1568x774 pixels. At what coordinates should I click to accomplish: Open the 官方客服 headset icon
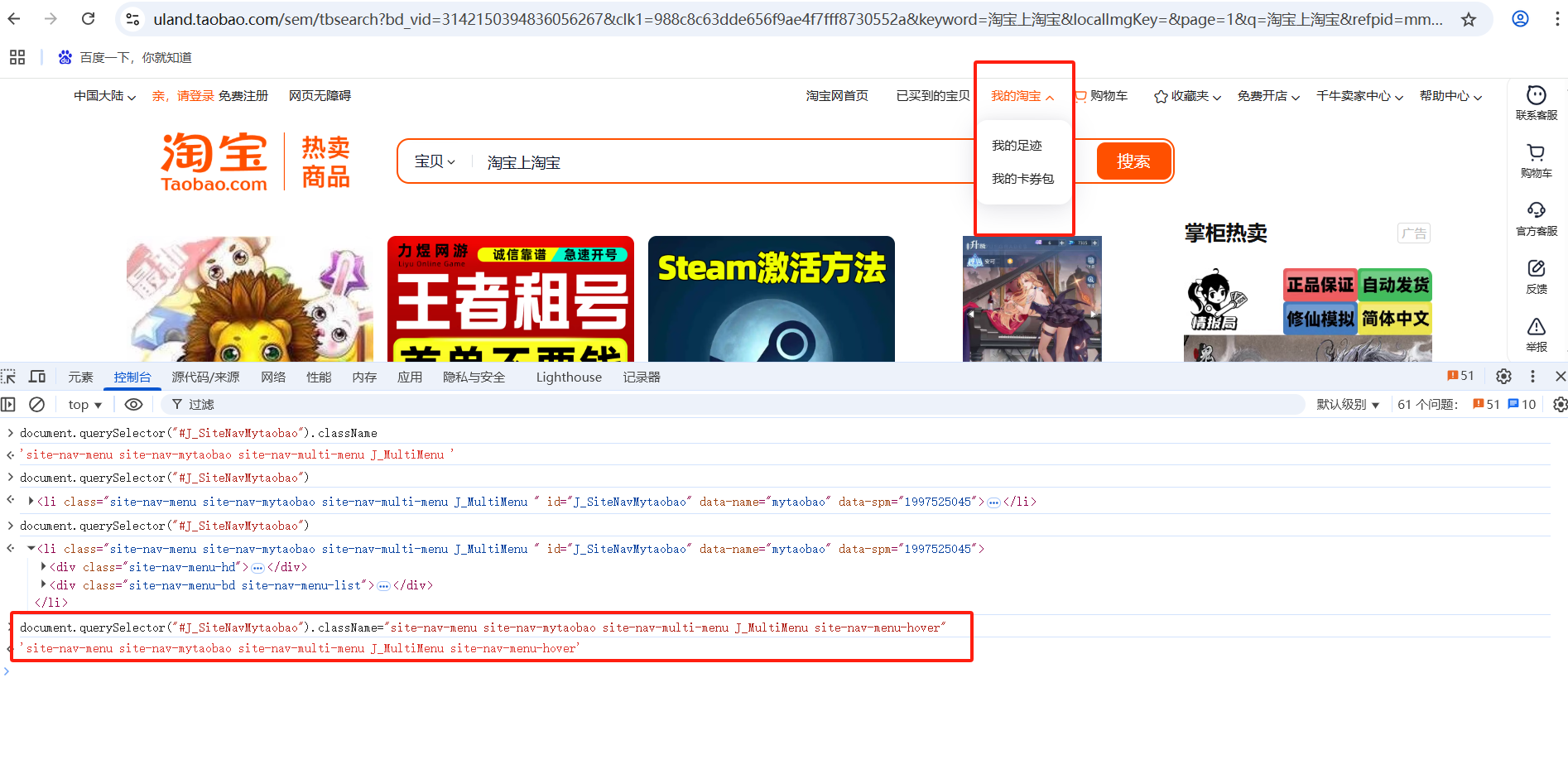point(1537,219)
